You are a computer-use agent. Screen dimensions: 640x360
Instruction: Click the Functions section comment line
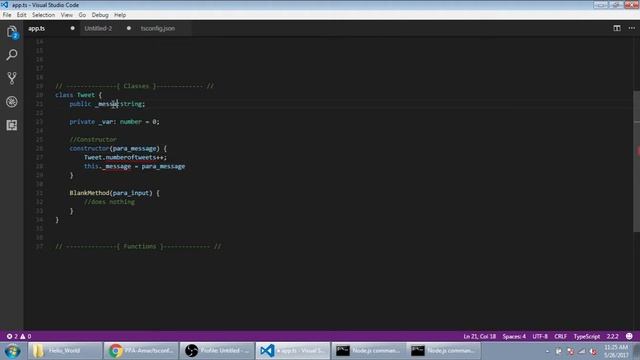138,246
